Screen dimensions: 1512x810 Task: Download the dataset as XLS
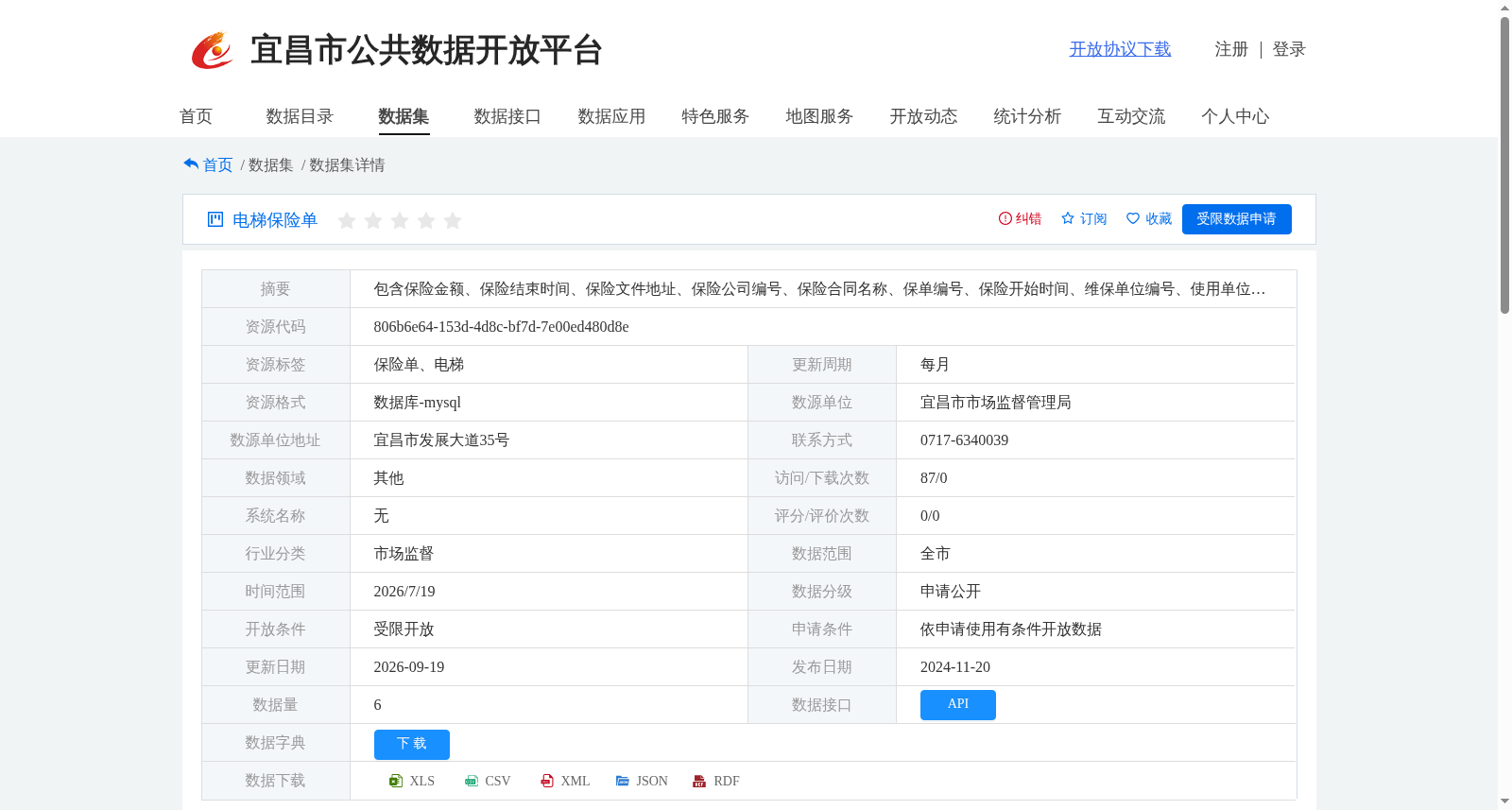pos(412,781)
